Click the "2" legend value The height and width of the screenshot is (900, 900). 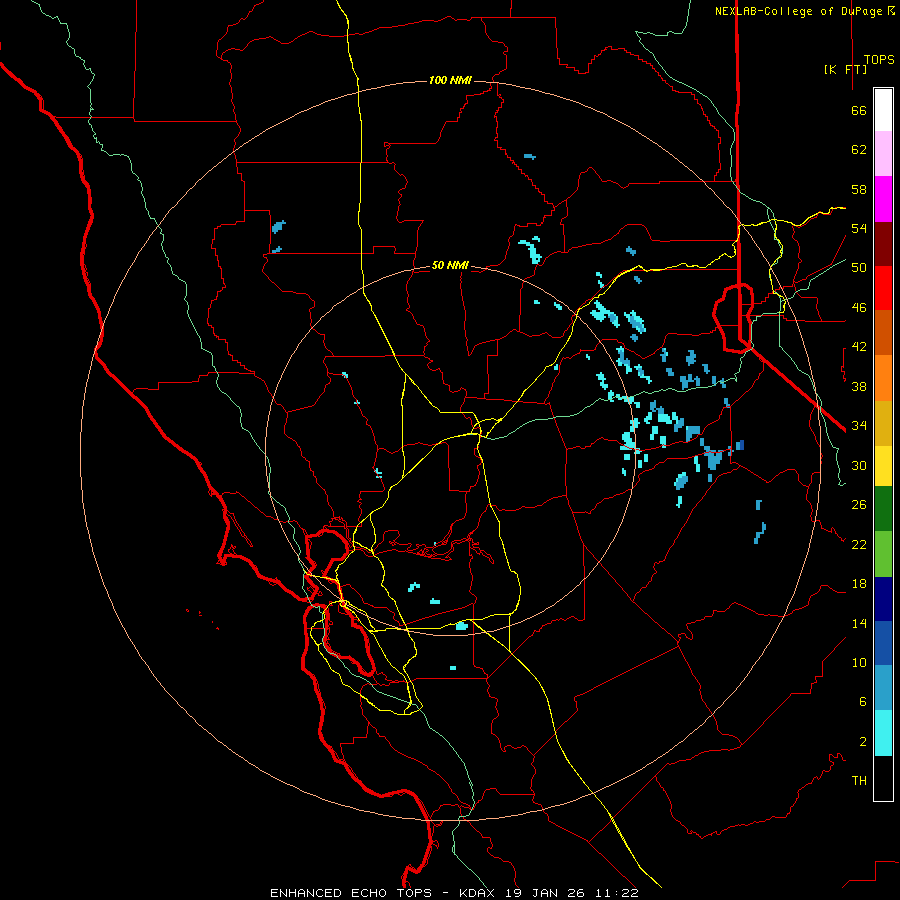tap(863, 742)
